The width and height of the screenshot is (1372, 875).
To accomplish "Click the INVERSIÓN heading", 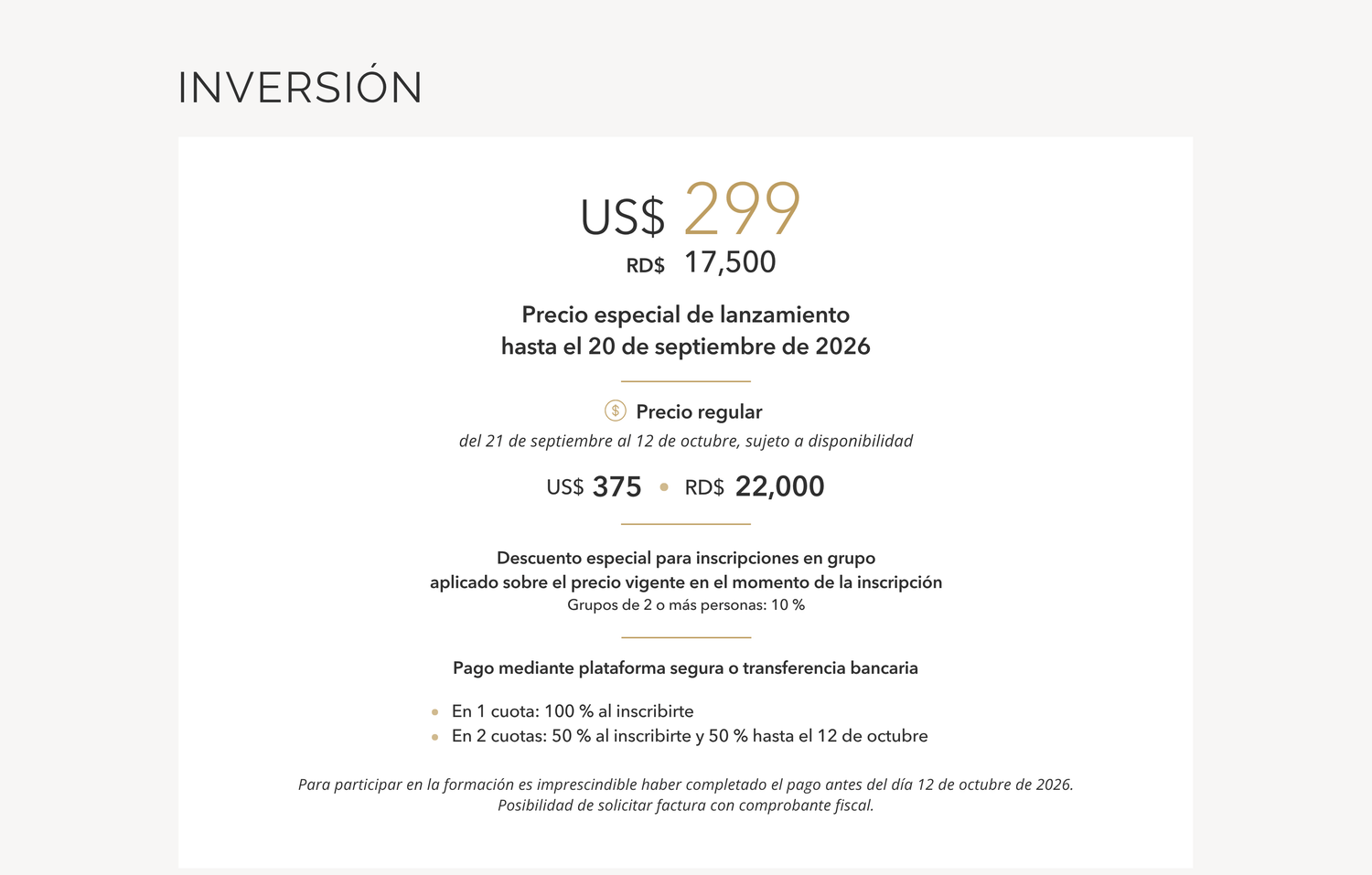I will [300, 87].
